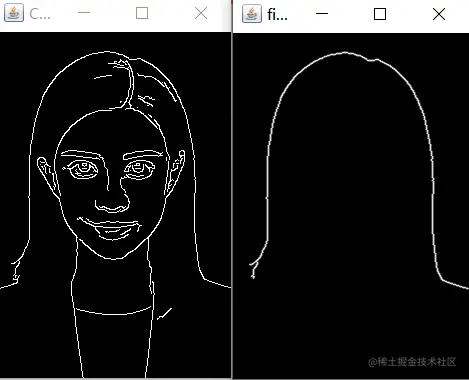This screenshot has width=469, height=380.
Task: Maximize the right contour window
Action: pyautogui.click(x=380, y=14)
